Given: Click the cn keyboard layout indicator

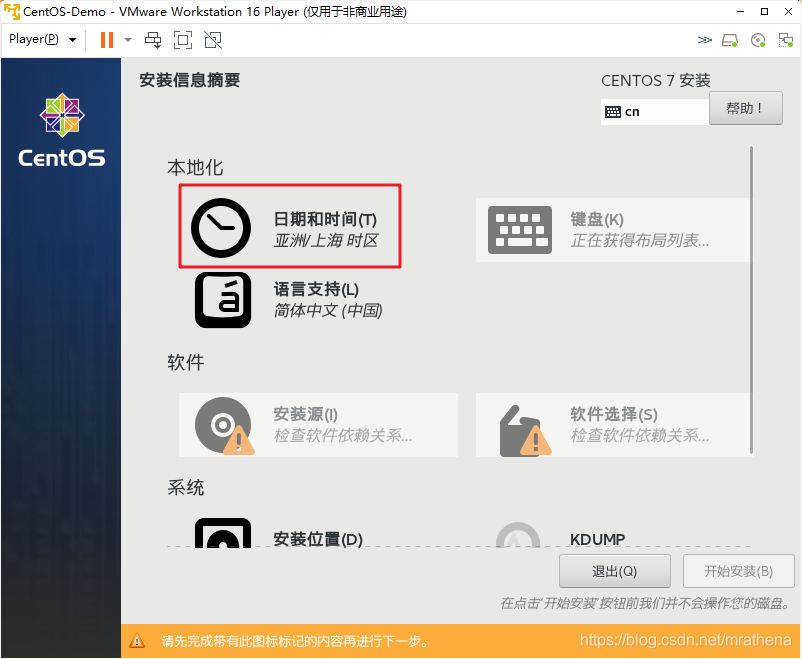Looking at the screenshot, I should click(x=655, y=112).
